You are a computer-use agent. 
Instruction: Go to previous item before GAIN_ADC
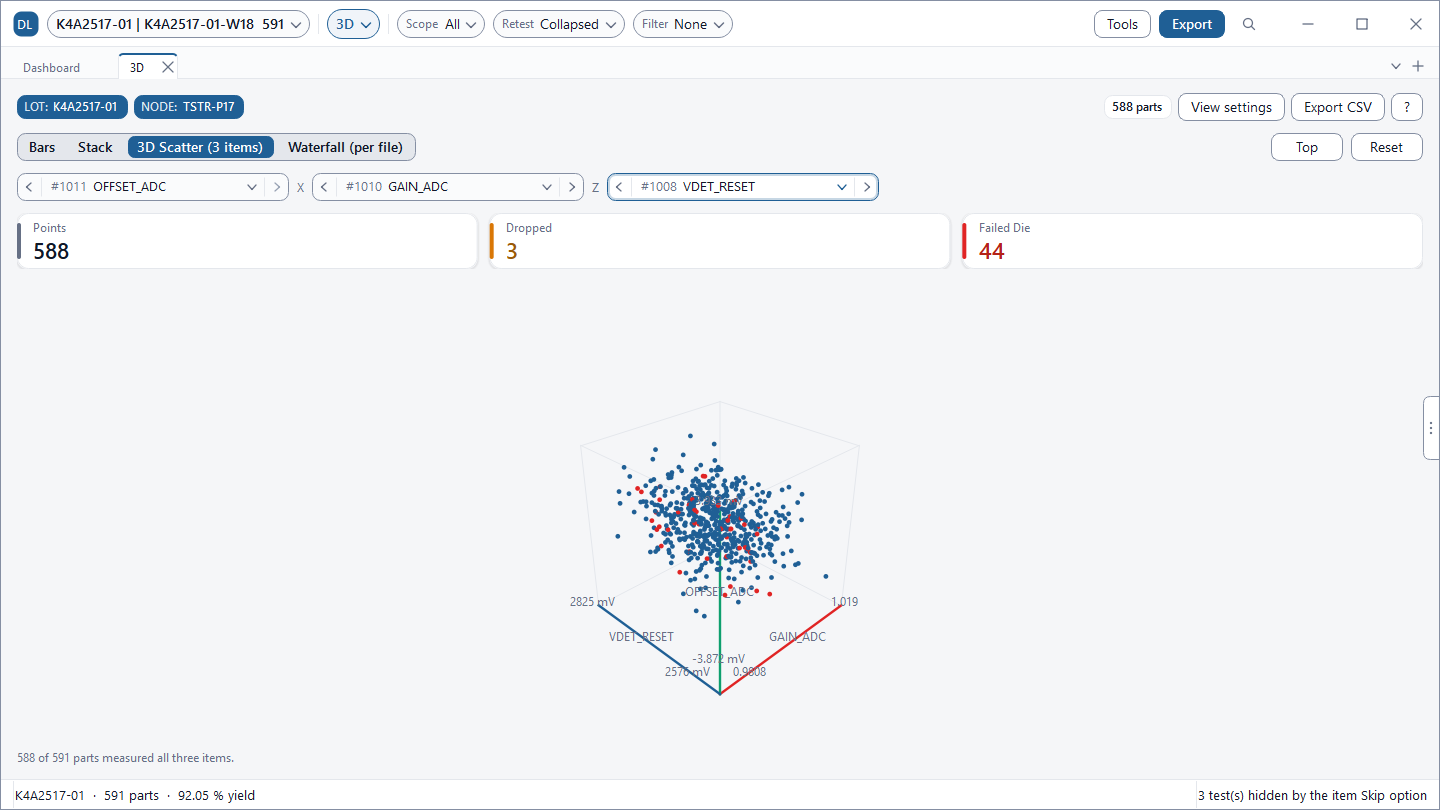[x=325, y=187]
